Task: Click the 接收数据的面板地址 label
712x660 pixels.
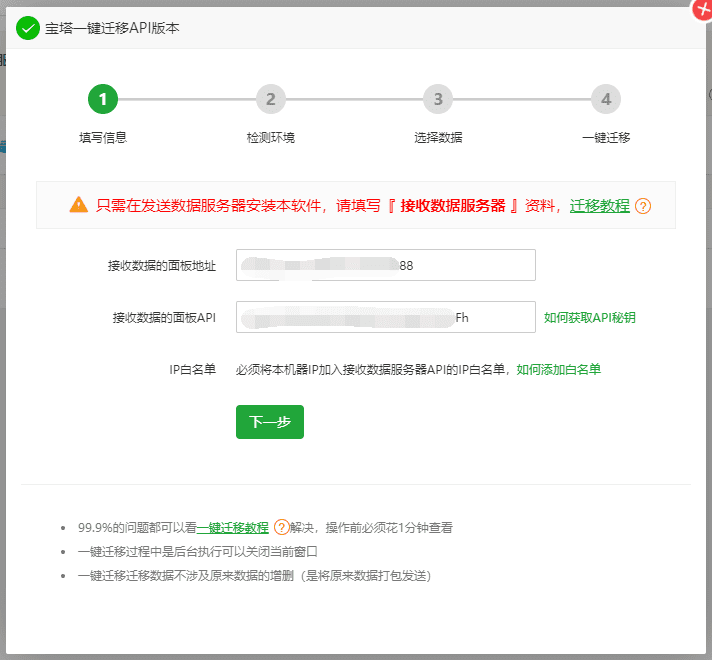Action: (162, 266)
